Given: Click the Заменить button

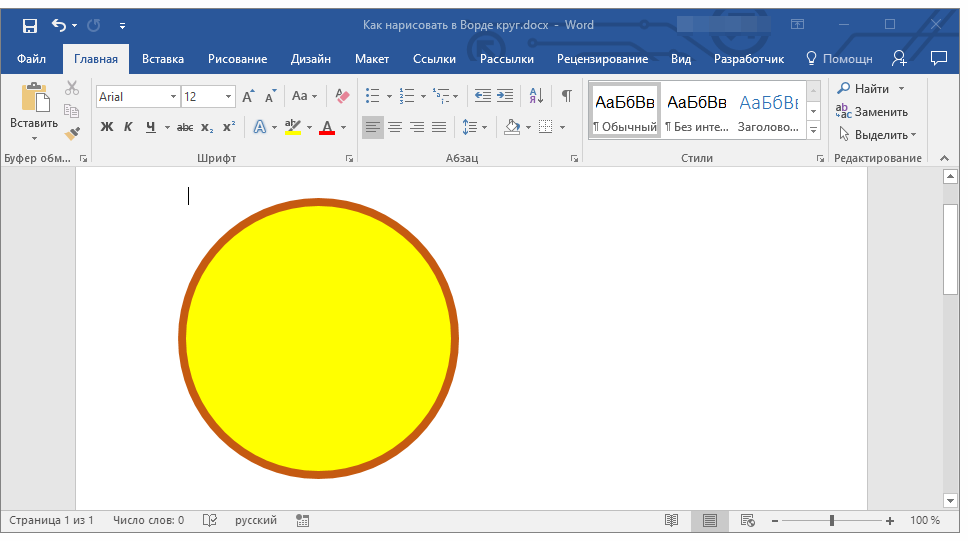Looking at the screenshot, I should click(x=872, y=112).
